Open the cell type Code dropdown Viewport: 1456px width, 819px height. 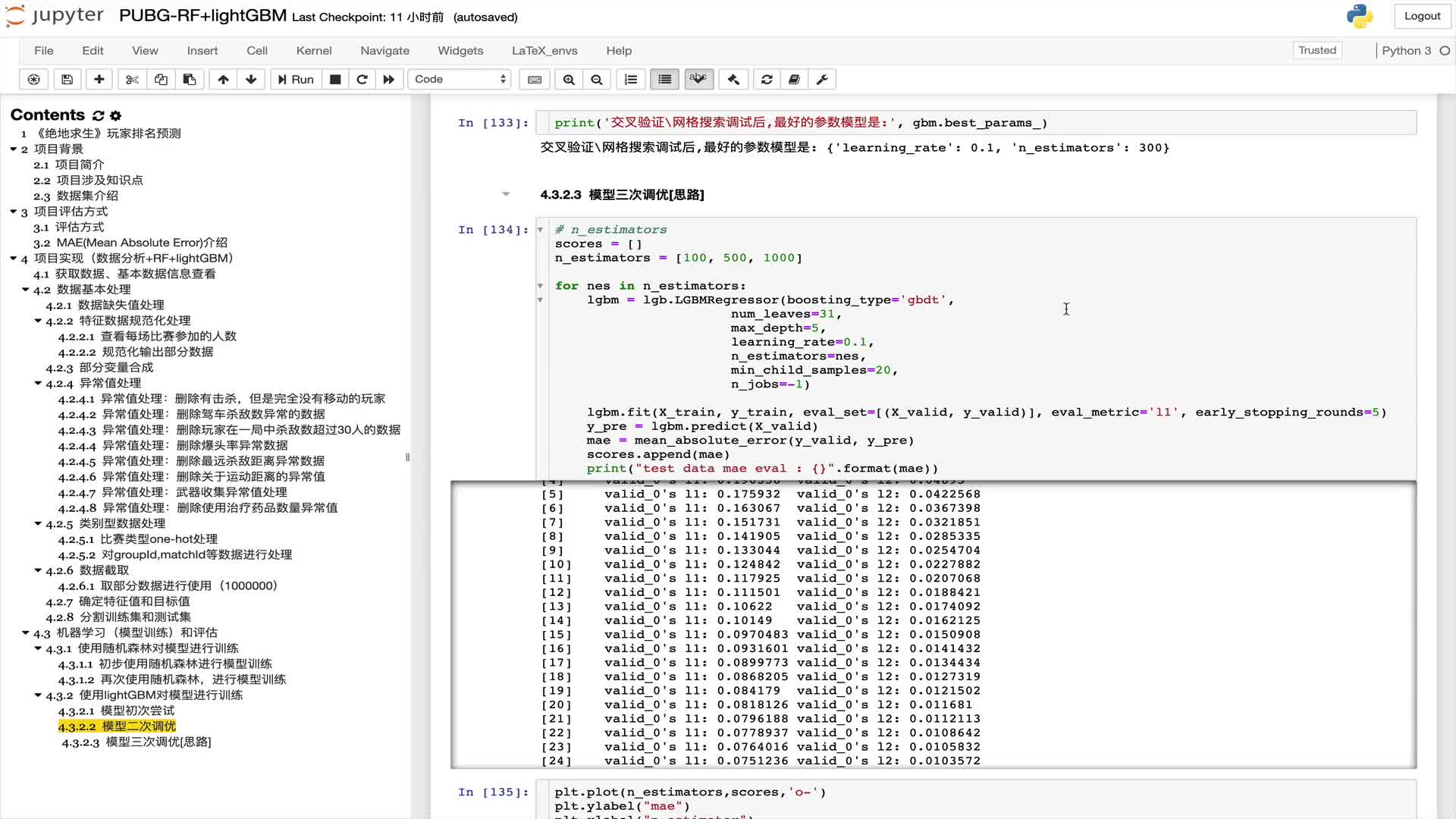click(460, 79)
